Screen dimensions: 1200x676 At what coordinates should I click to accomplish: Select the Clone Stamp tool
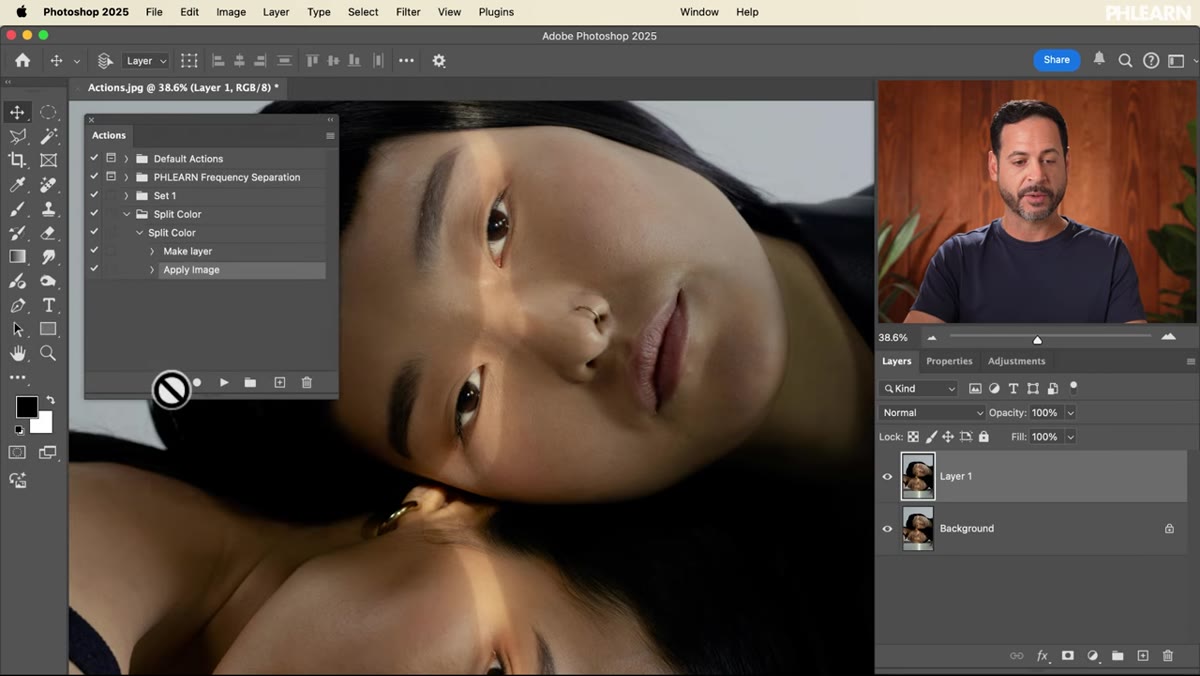tap(48, 209)
